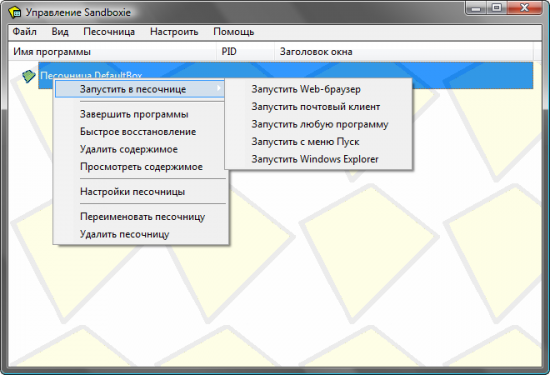Open Настройки песочницы
550x375 pixels.
[x=141, y=192]
